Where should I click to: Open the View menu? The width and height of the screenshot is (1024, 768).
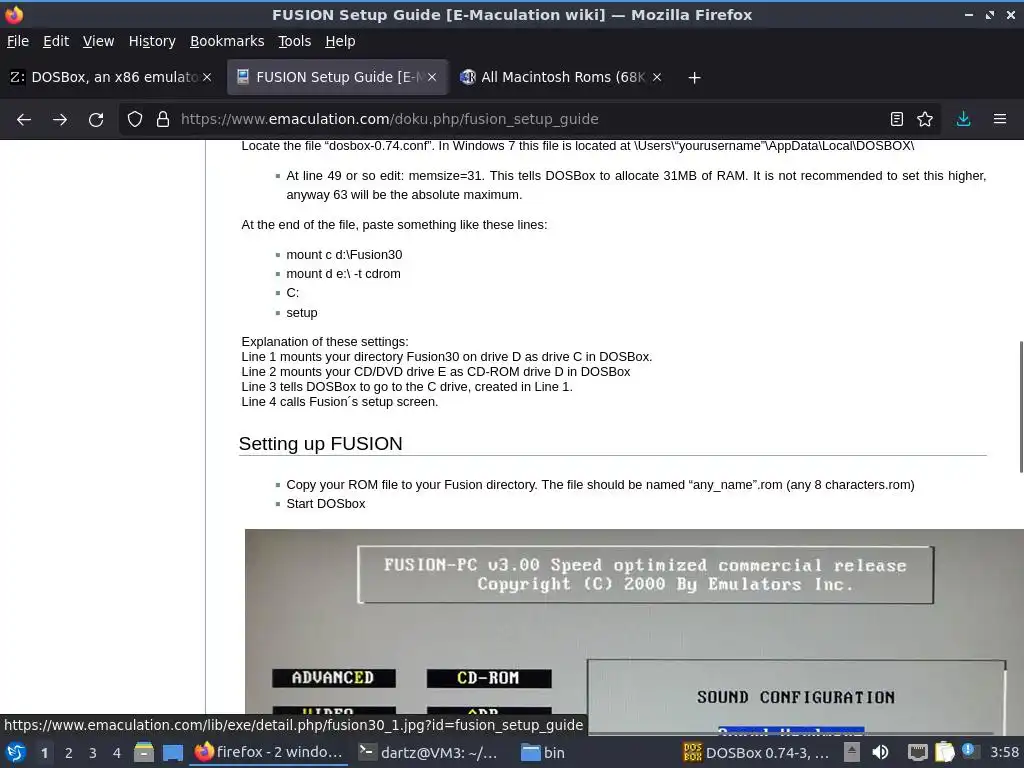click(98, 41)
